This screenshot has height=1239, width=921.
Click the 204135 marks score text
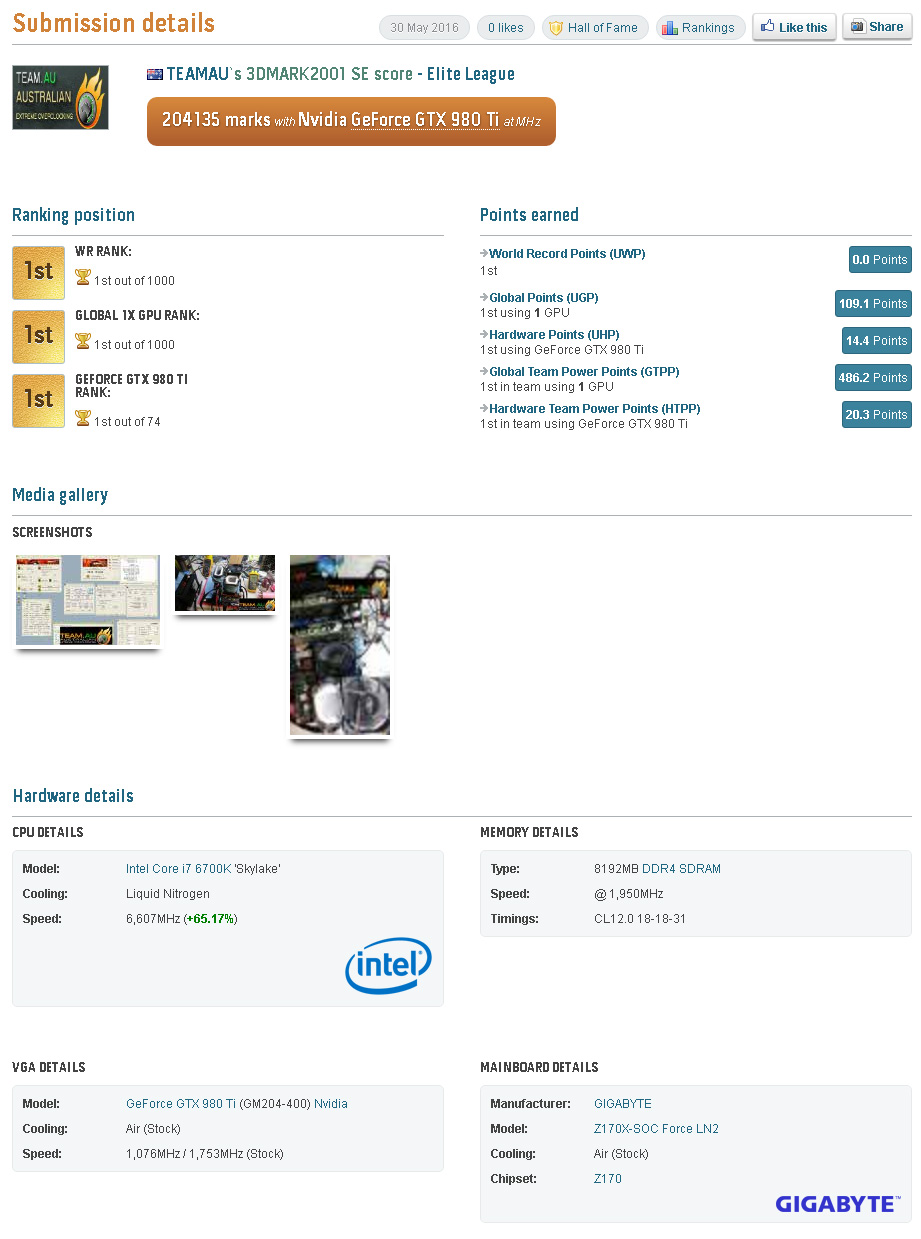[x=216, y=120]
